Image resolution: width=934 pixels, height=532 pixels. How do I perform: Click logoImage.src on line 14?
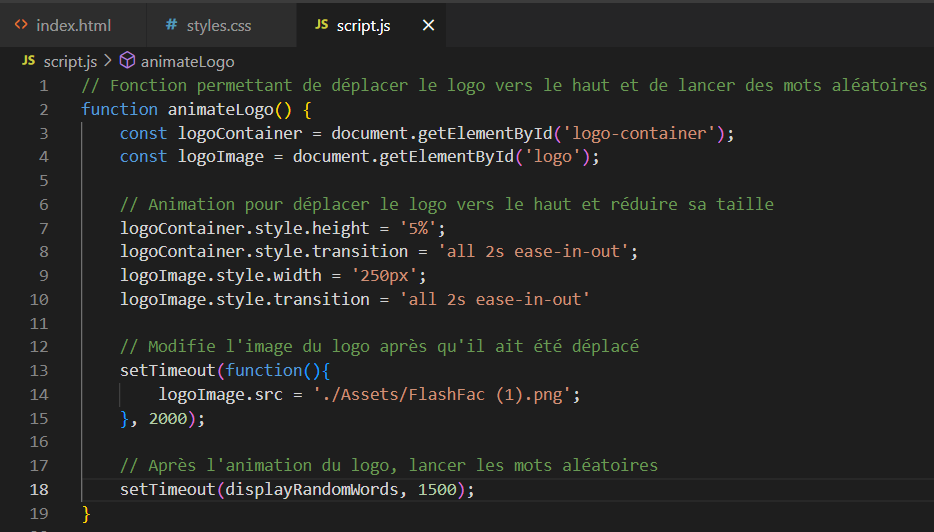[220, 394]
